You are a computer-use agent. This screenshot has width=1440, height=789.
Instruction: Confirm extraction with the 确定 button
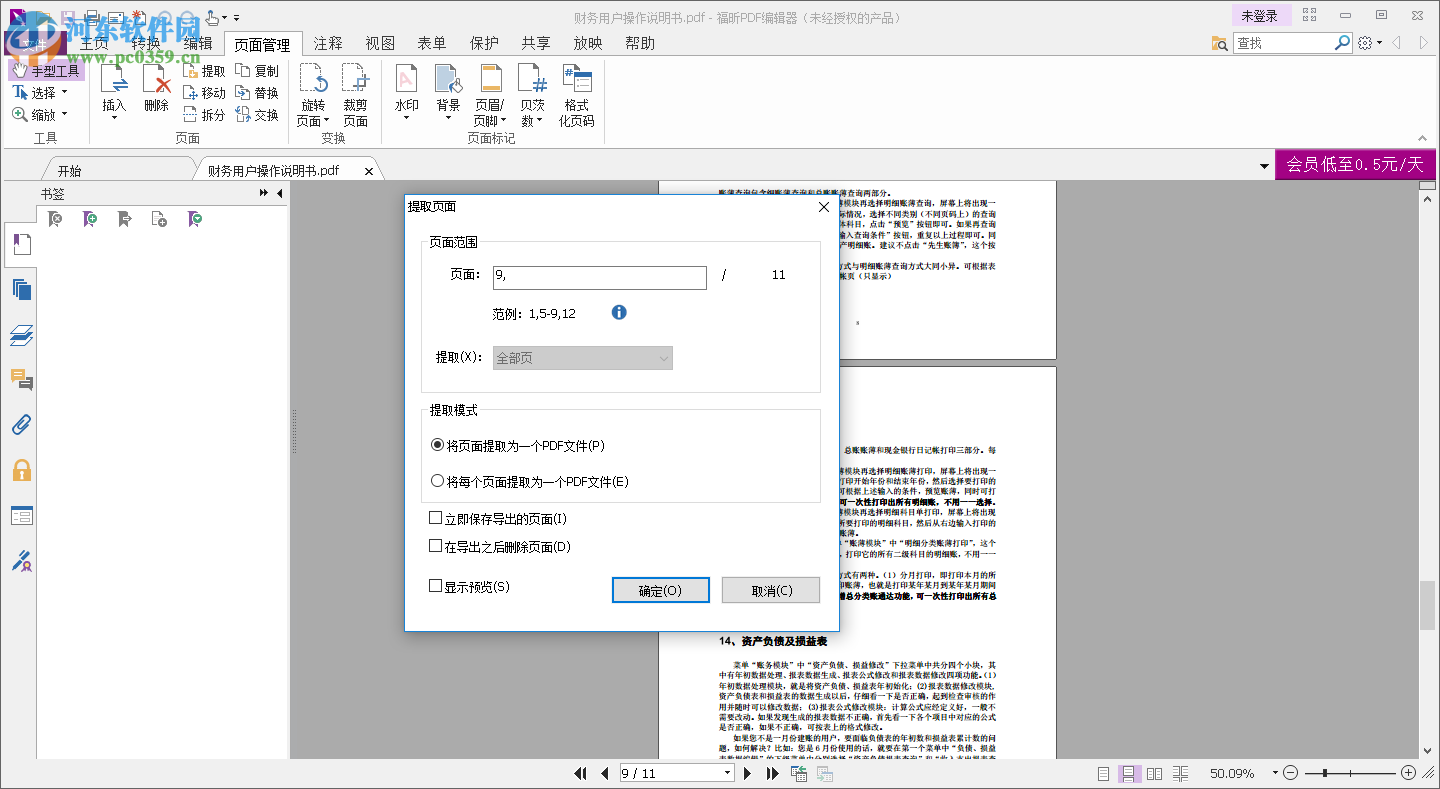660,589
